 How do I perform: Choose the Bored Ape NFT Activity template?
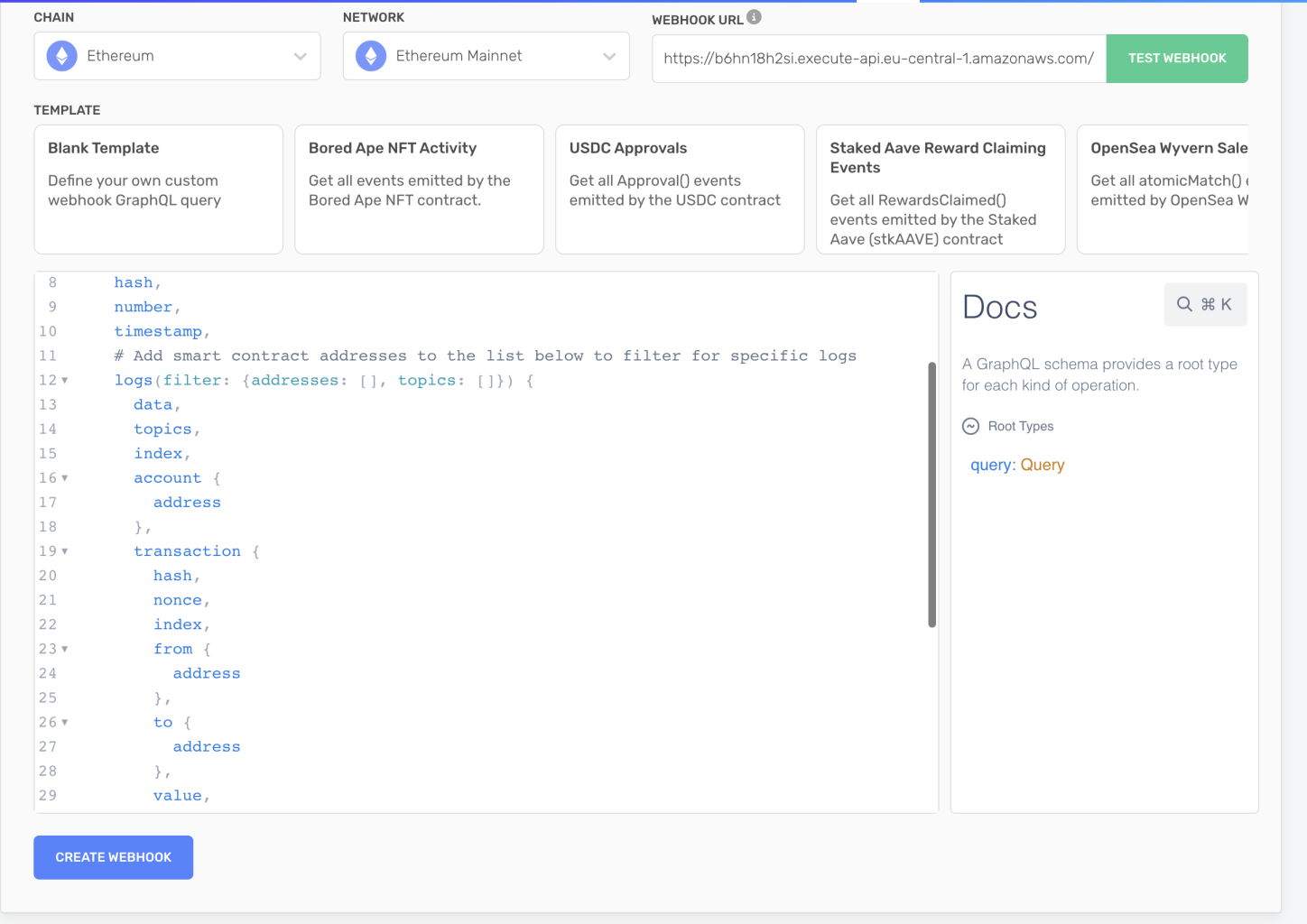point(419,189)
